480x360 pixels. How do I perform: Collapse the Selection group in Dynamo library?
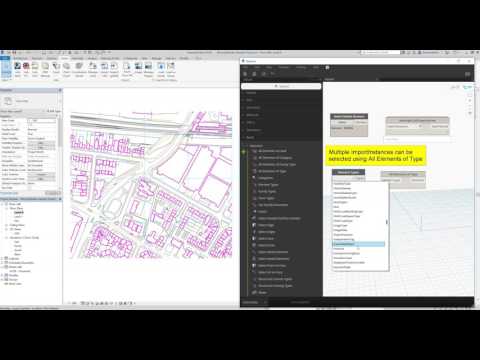(256, 146)
